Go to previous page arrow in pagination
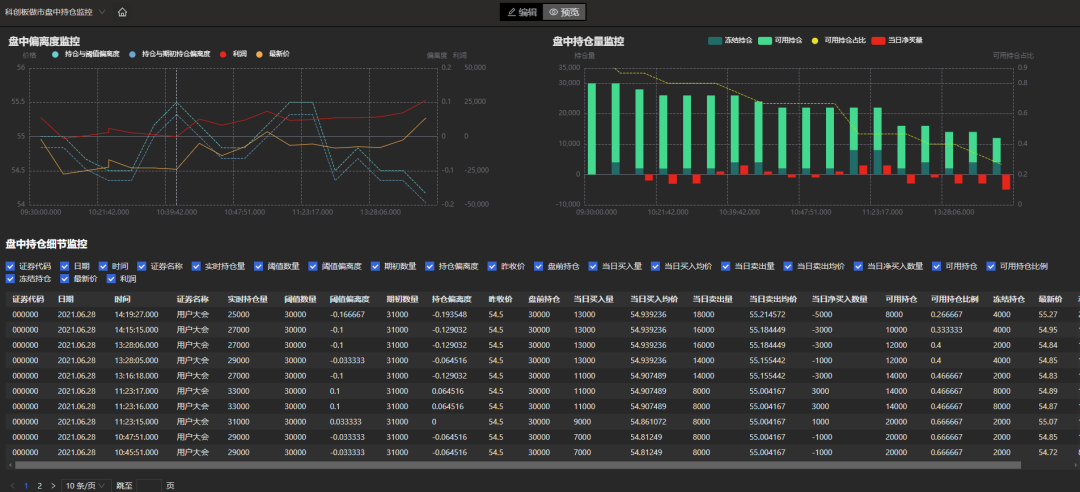This screenshot has width=1080, height=492. 12,486
